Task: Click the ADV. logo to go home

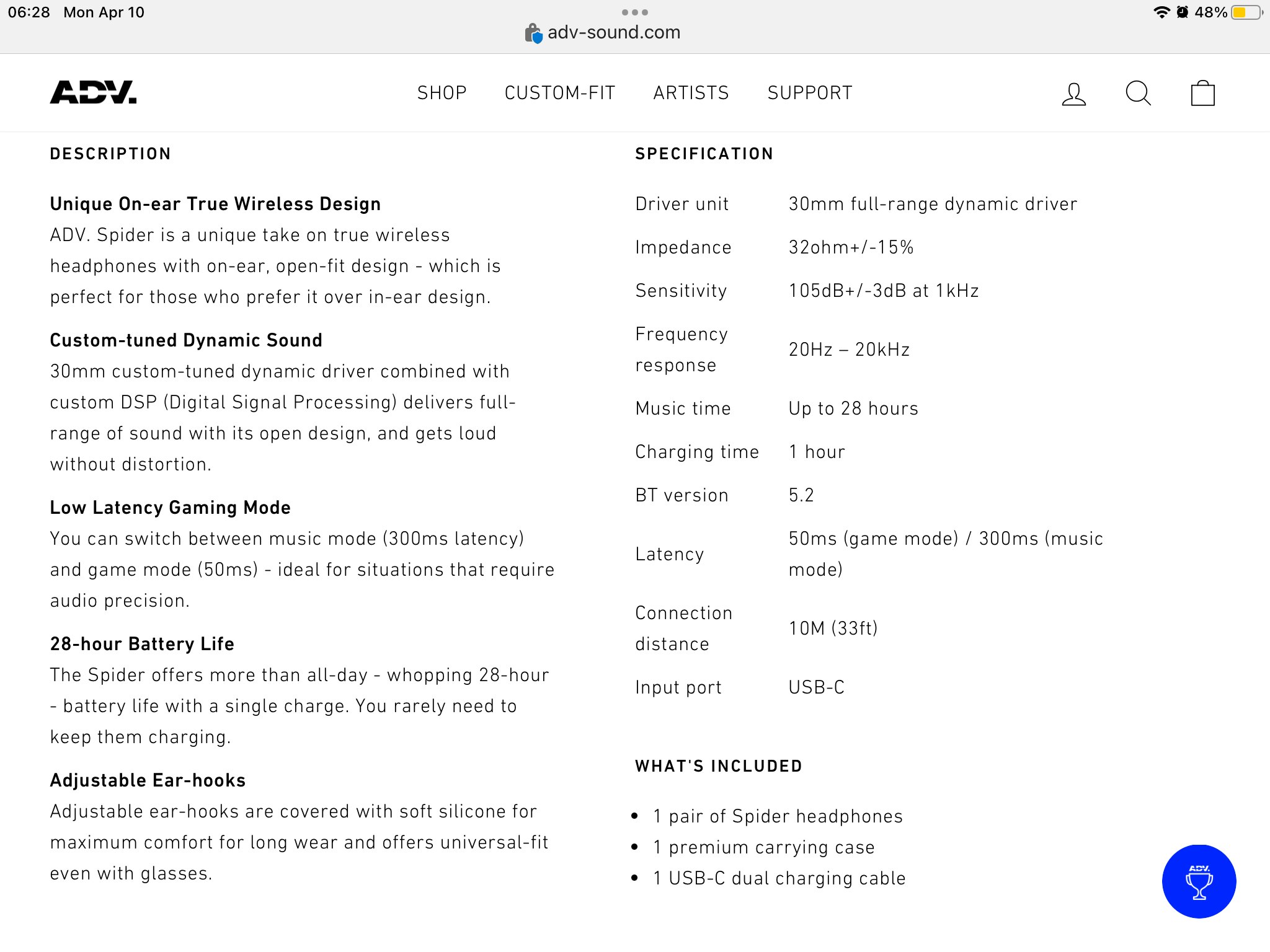Action: (93, 92)
